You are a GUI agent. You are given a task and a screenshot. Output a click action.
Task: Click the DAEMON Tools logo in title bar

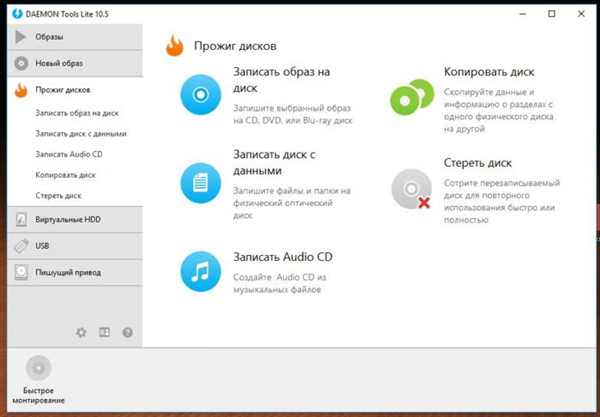click(17, 14)
